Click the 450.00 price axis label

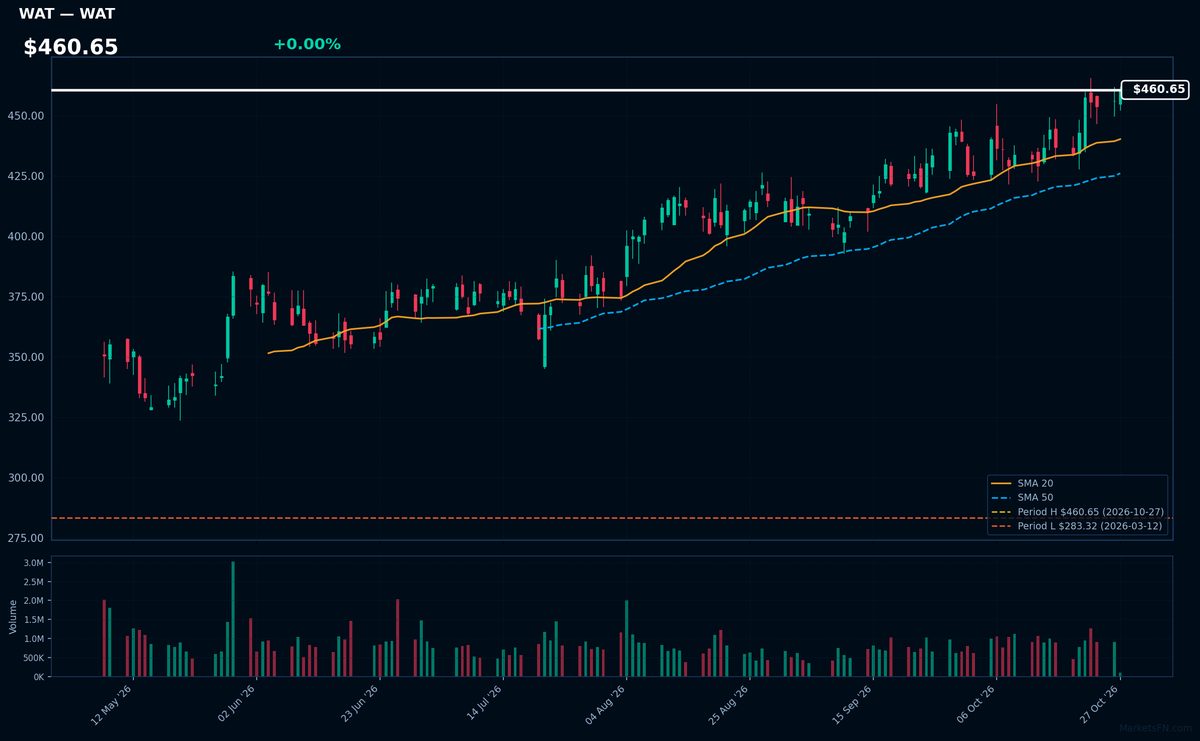pos(26,116)
